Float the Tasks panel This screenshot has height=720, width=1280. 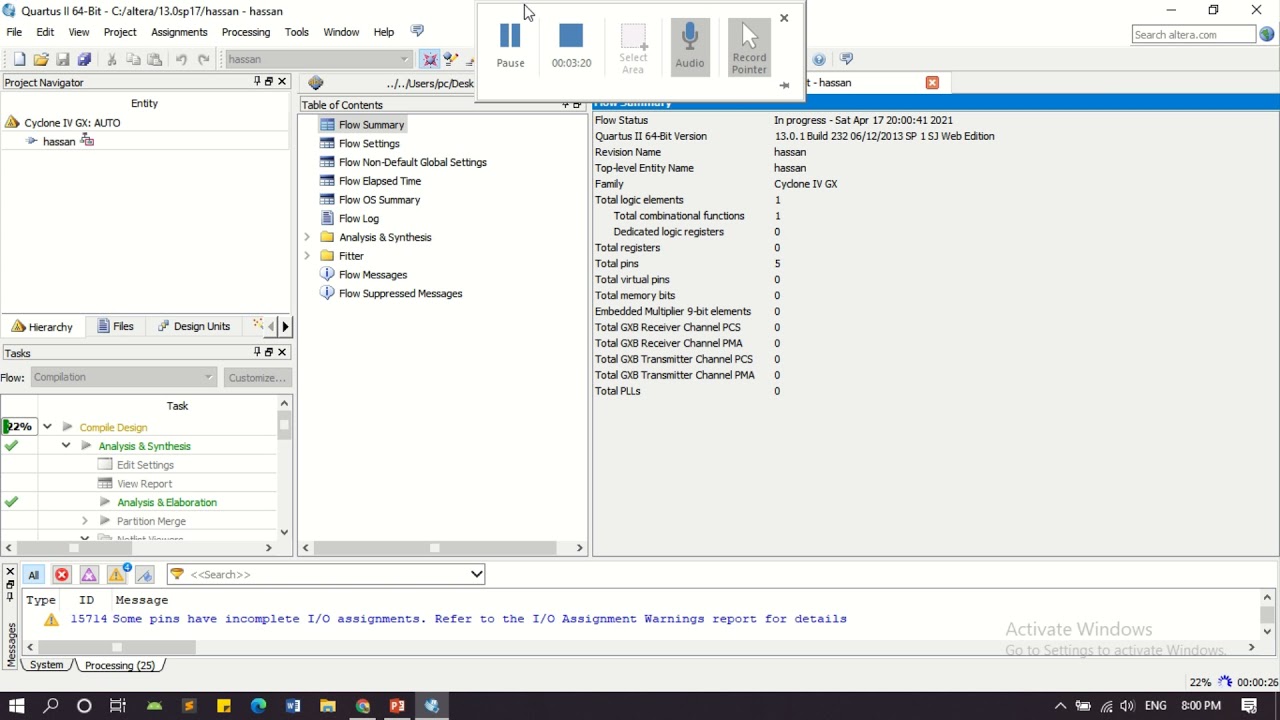269,352
